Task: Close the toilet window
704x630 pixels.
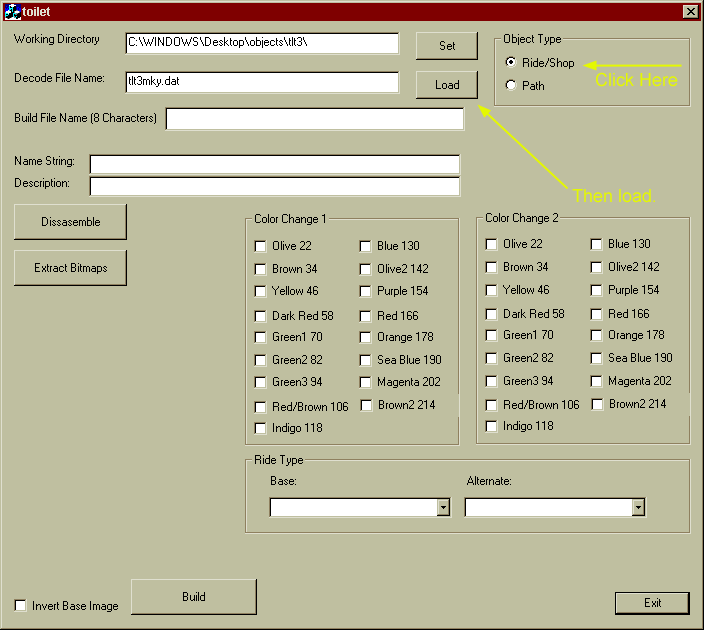Action: (690, 11)
